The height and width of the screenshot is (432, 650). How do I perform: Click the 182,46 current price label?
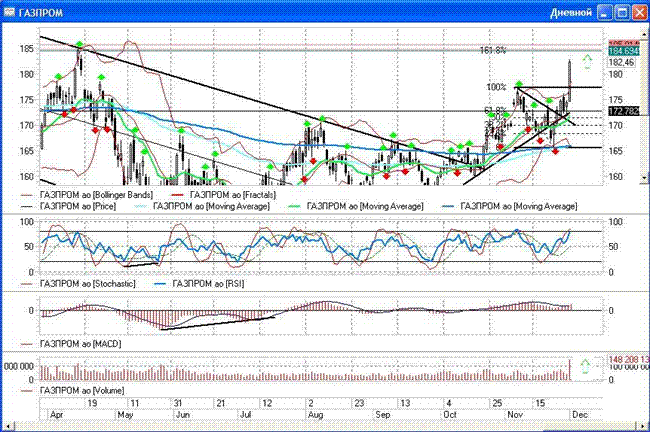click(x=621, y=62)
